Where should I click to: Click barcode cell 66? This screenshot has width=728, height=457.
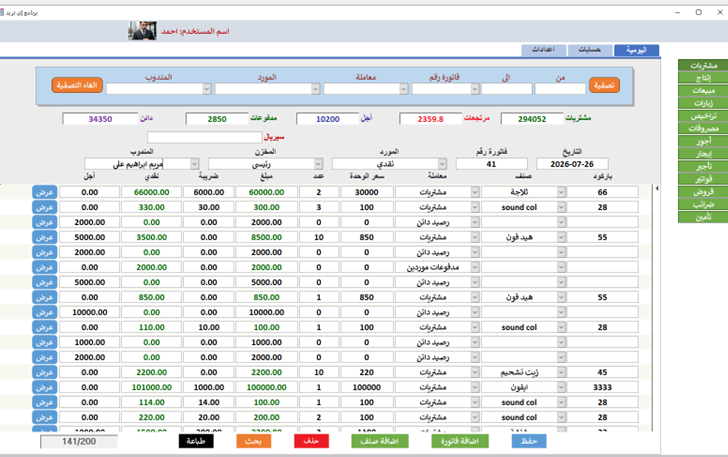603,192
